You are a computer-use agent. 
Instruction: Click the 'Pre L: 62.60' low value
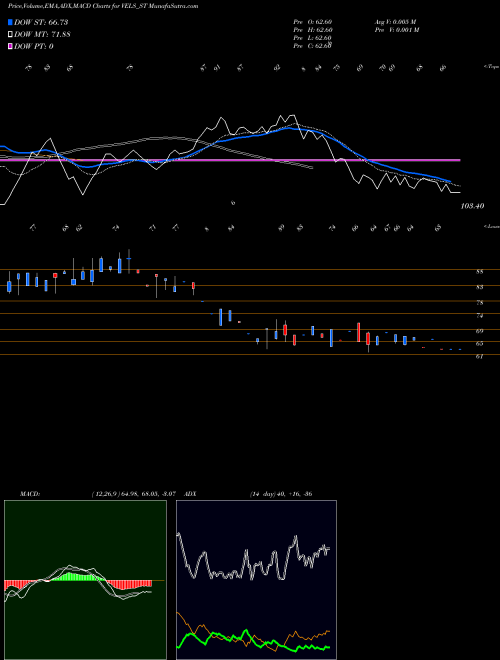313,38
